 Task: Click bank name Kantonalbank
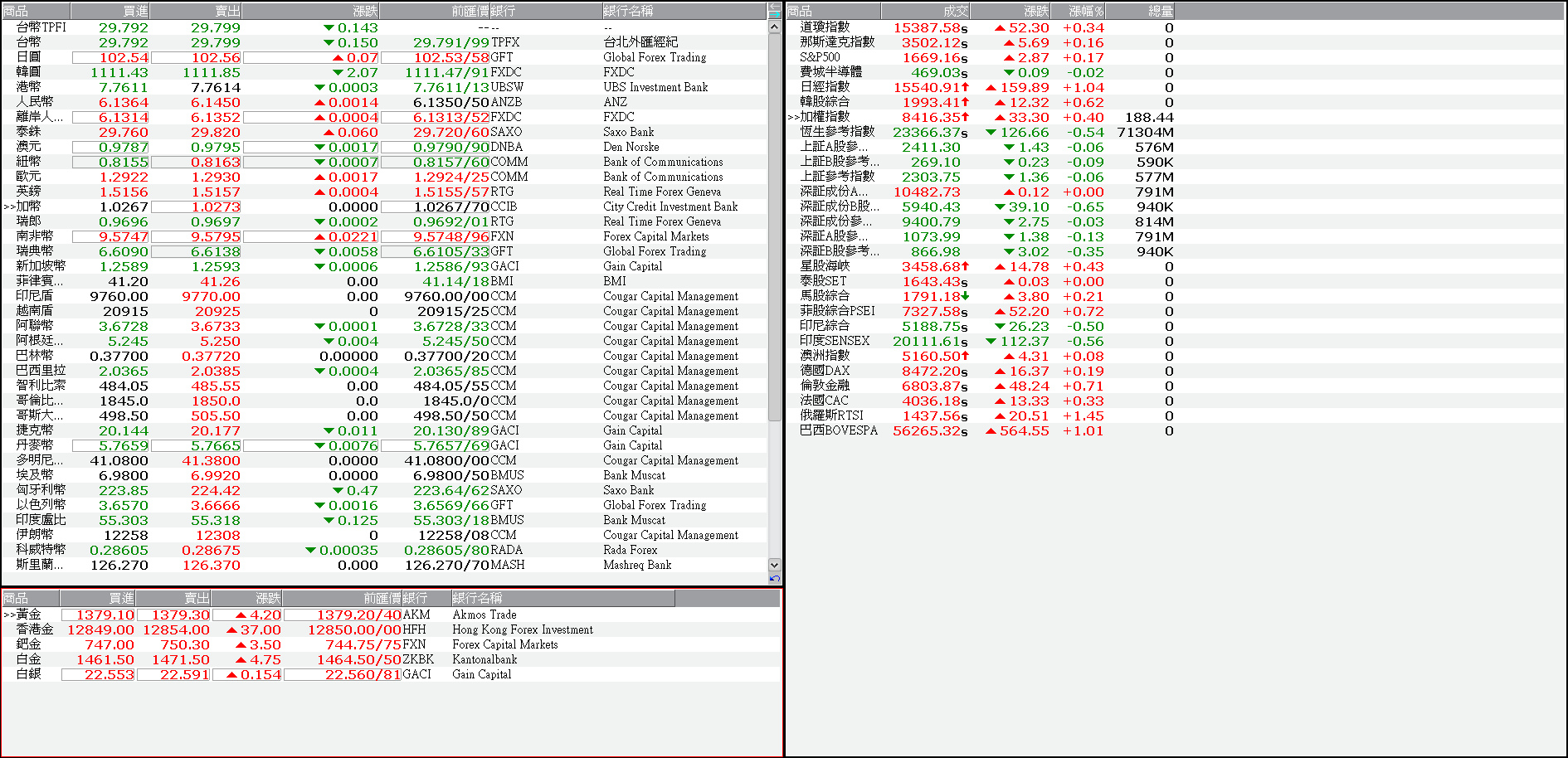point(485,659)
